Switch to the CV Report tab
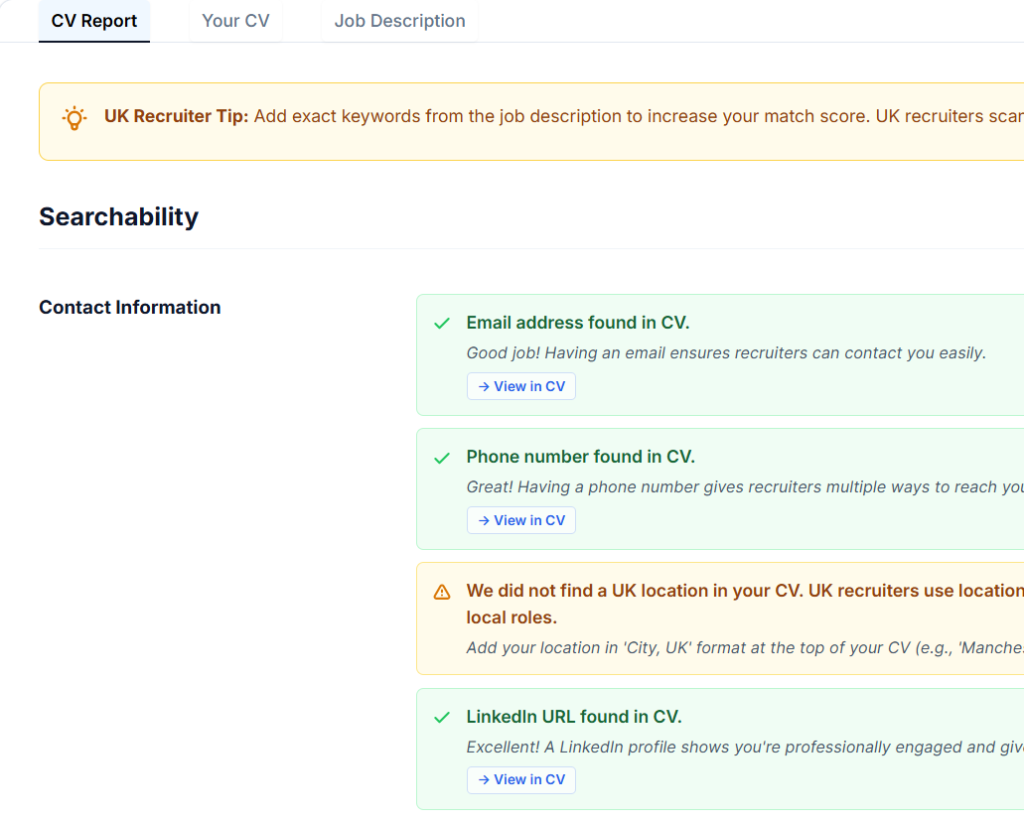The width and height of the screenshot is (1024, 821). tap(94, 21)
